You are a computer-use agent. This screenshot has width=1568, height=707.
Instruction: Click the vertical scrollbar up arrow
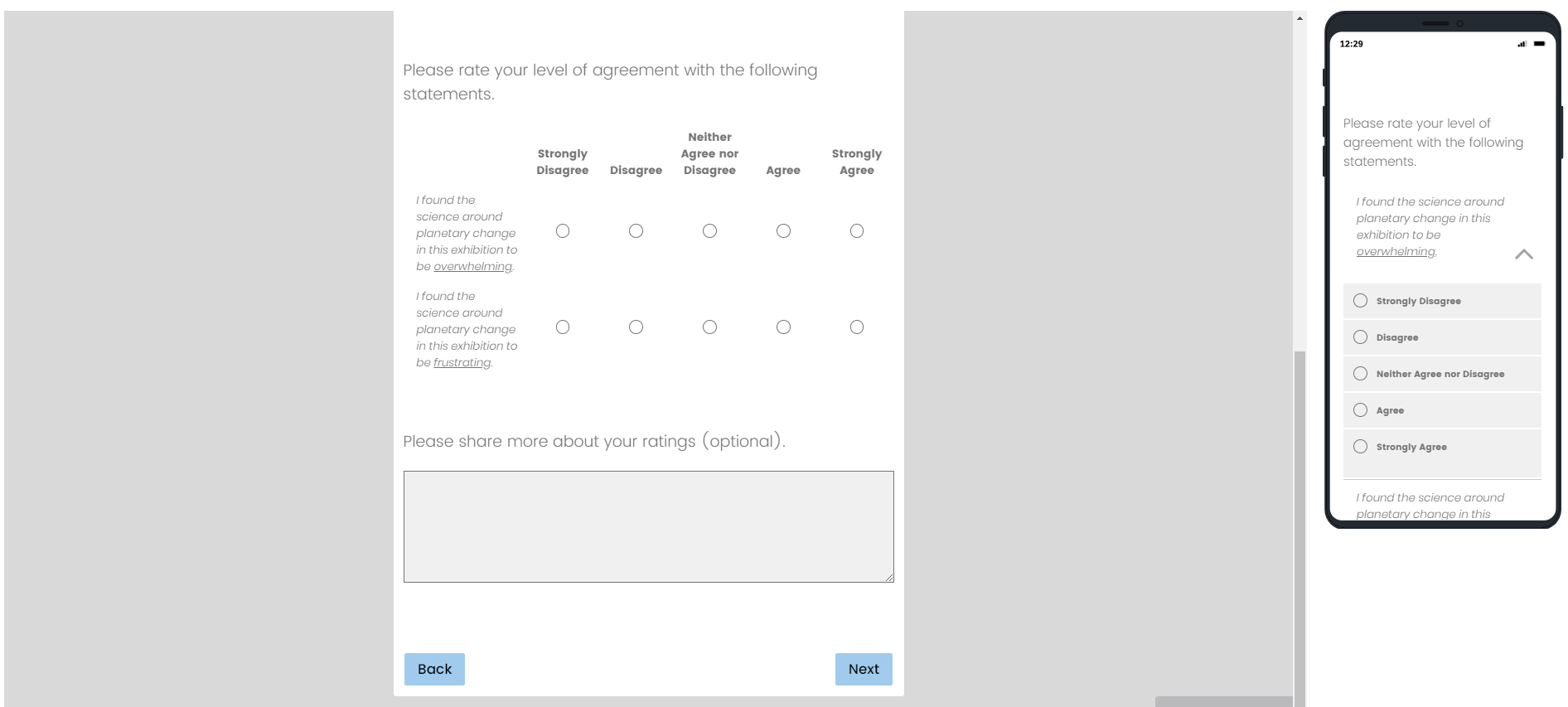1299,18
